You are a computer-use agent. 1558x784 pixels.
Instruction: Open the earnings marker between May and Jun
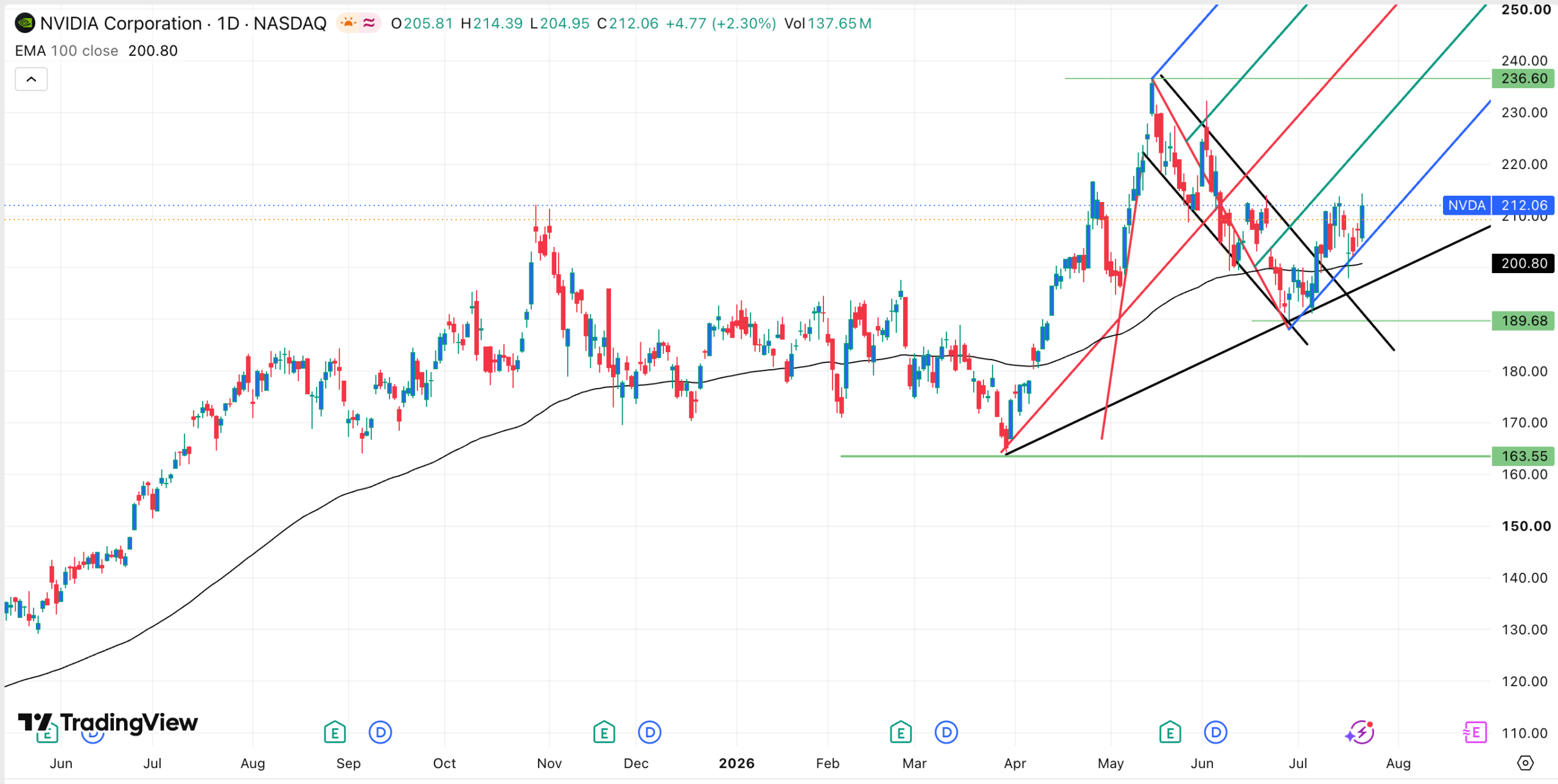coord(1170,732)
